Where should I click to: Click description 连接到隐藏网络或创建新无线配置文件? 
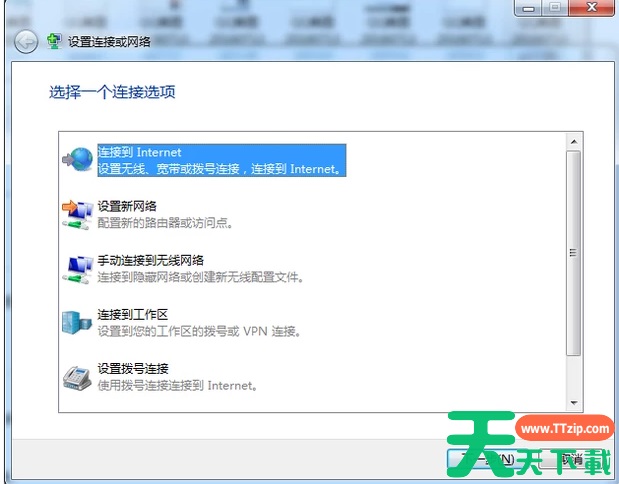click(x=201, y=277)
